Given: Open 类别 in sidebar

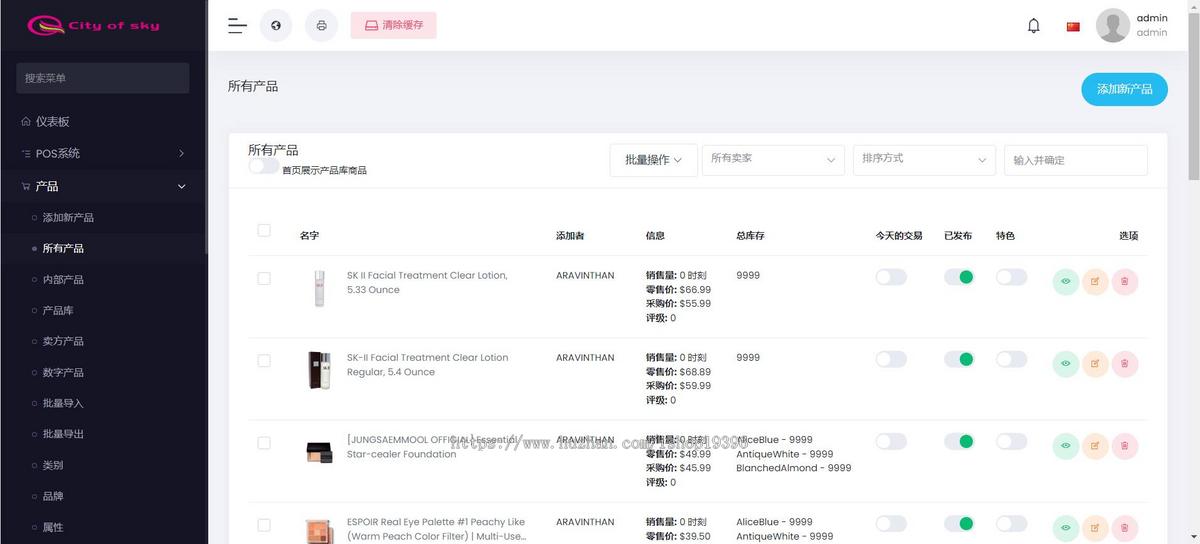Looking at the screenshot, I should tap(53, 465).
